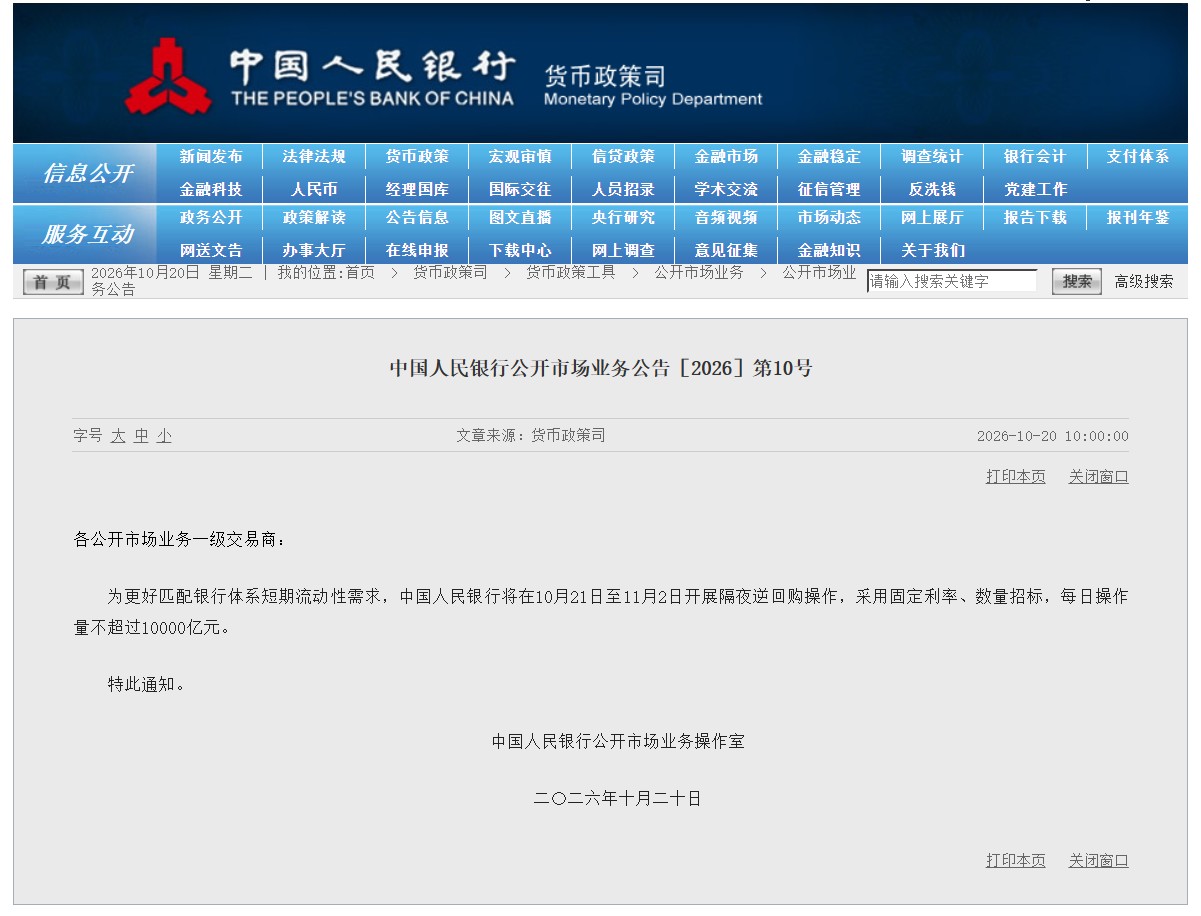
Task: Open 货币政策 navigation item
Action: 417,157
